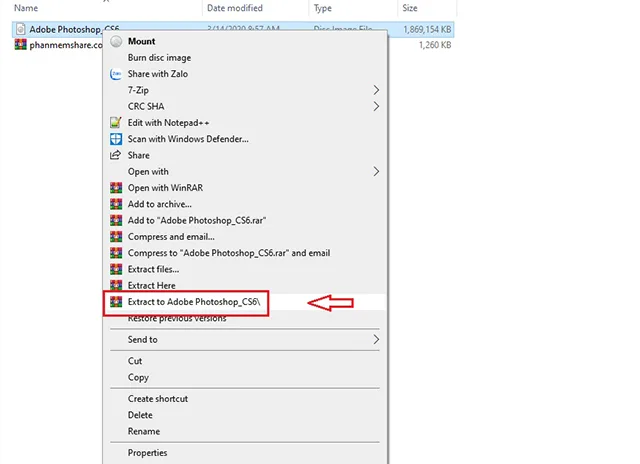
Task: Click WinRAR icon beside Extract files
Action: [x=116, y=269]
